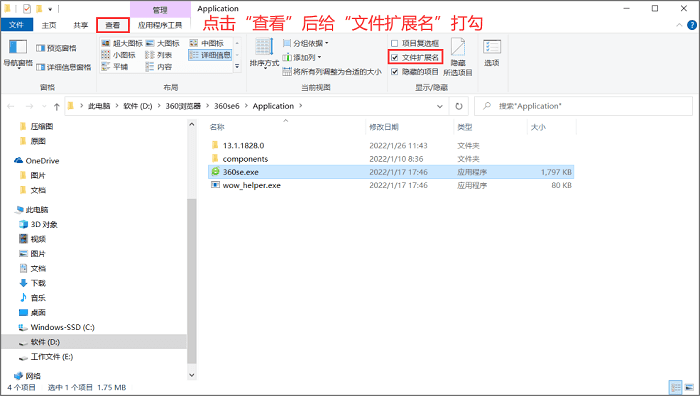
Task: Open the address bar history dropdown
Action: [x=440, y=106]
